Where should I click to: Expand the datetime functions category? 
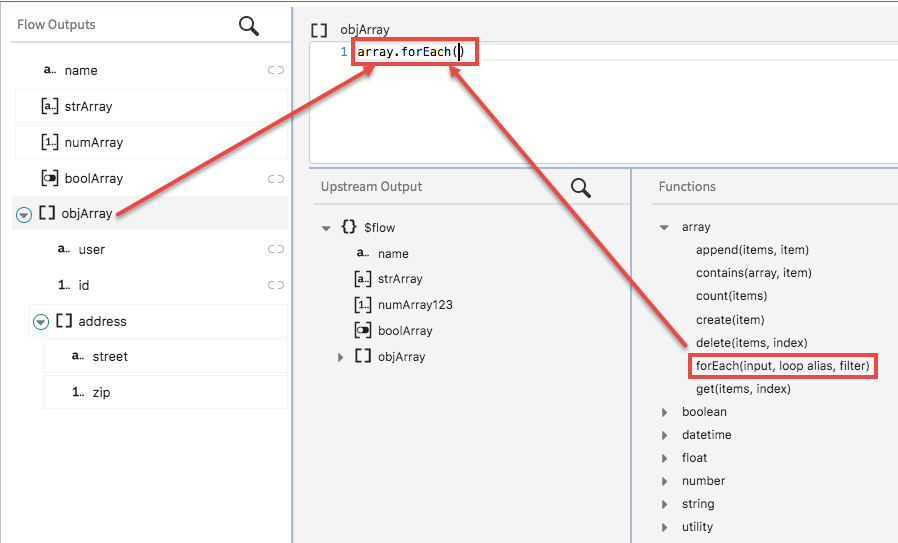point(664,435)
